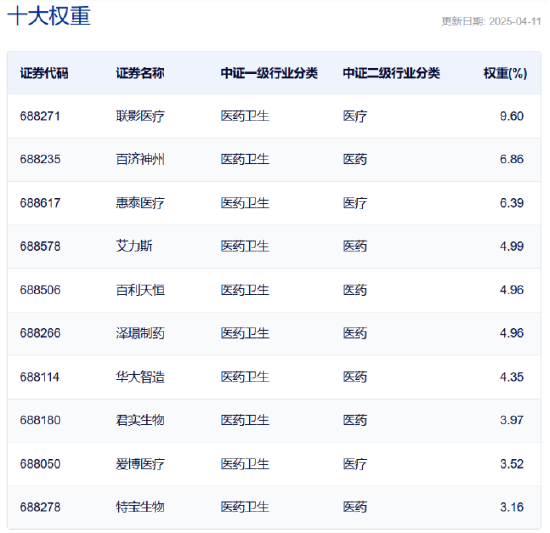Click weight value 6.86
This screenshot has width=550, height=533.
pyautogui.click(x=512, y=159)
